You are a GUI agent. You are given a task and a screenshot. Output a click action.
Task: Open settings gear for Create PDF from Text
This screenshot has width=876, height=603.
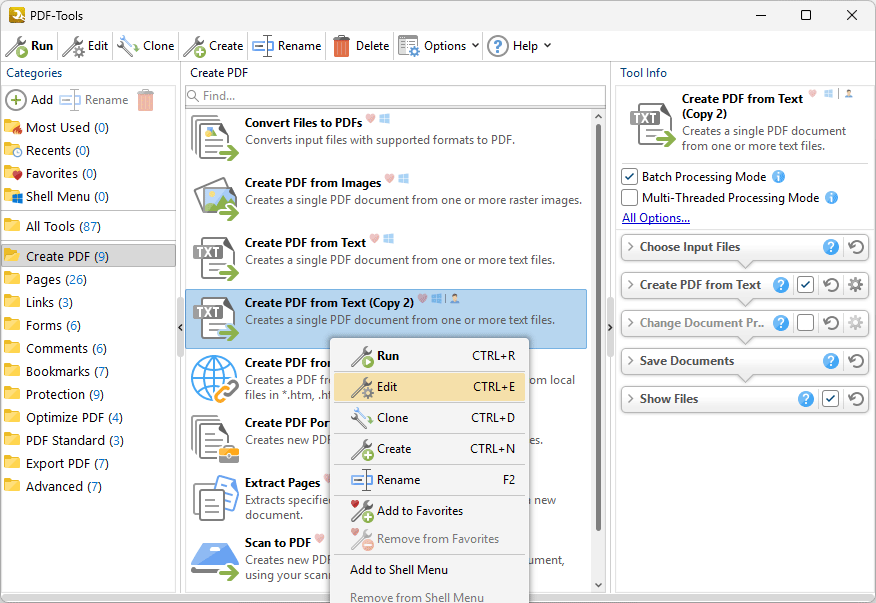pyautogui.click(x=856, y=285)
